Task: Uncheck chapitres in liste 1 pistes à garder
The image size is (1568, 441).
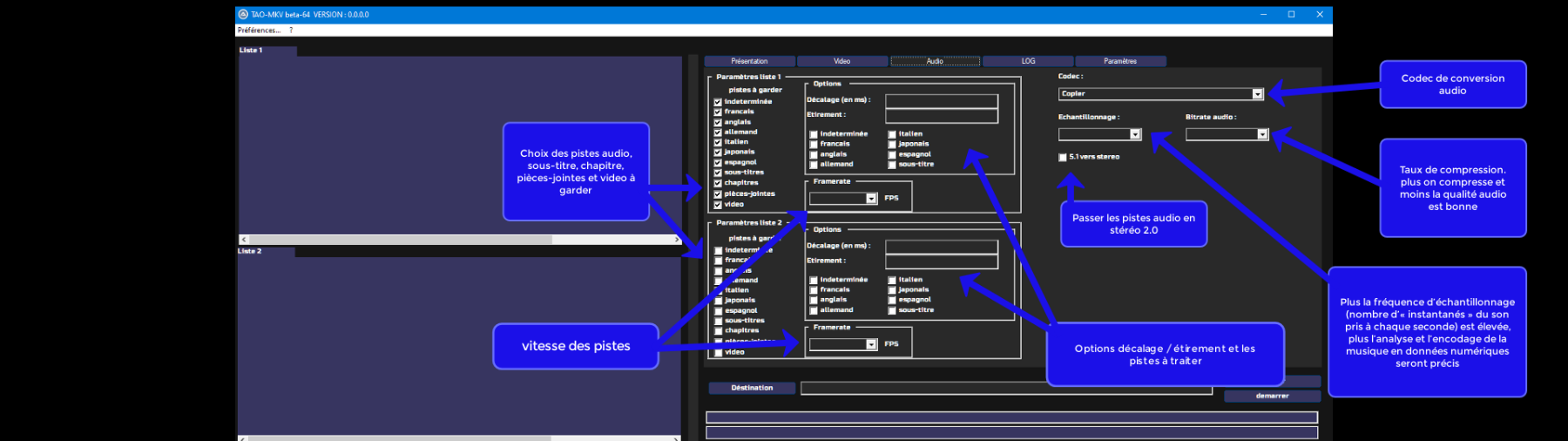Action: point(718,183)
